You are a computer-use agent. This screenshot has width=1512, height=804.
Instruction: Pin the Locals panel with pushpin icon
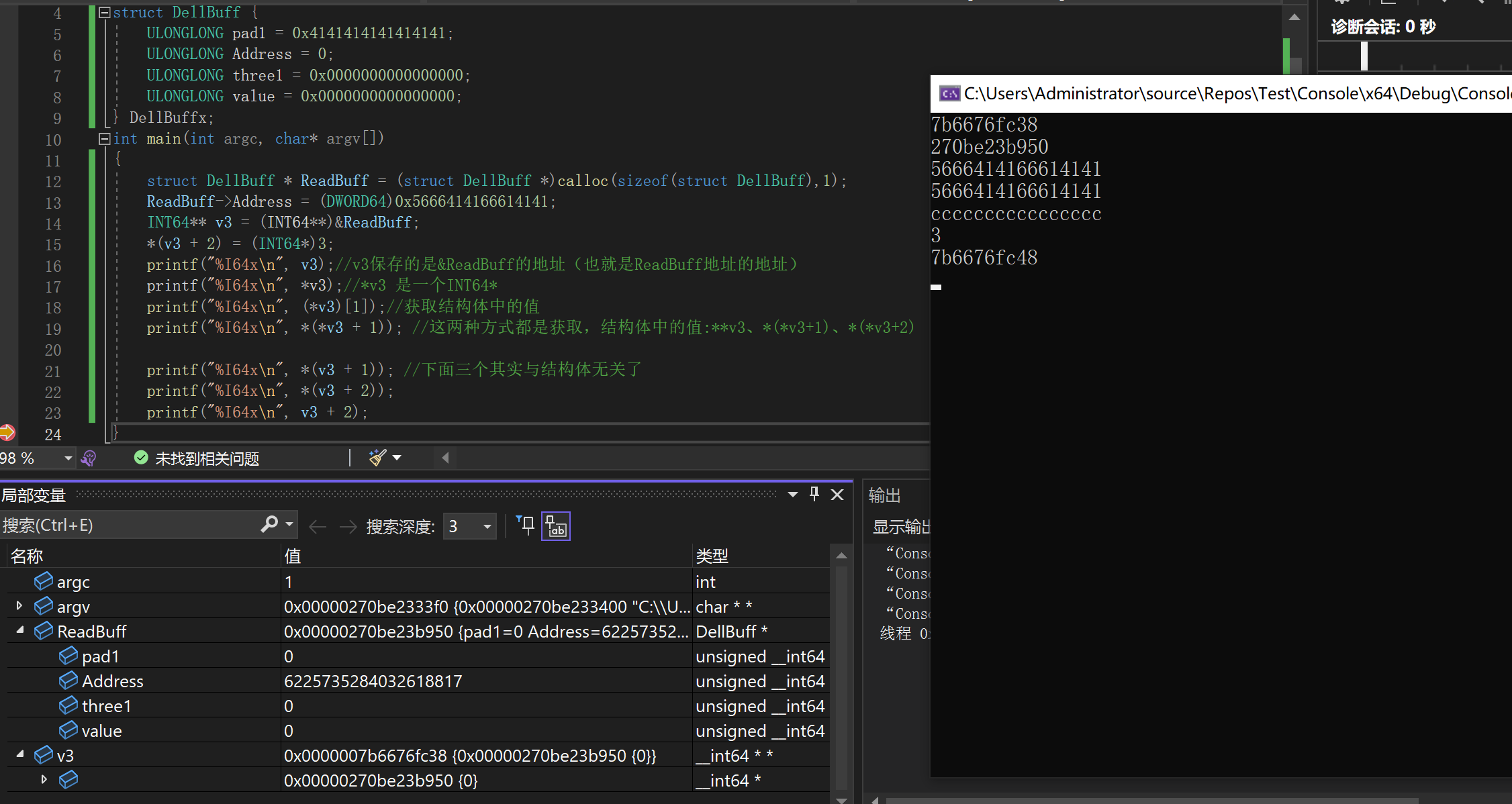pyautogui.click(x=814, y=495)
